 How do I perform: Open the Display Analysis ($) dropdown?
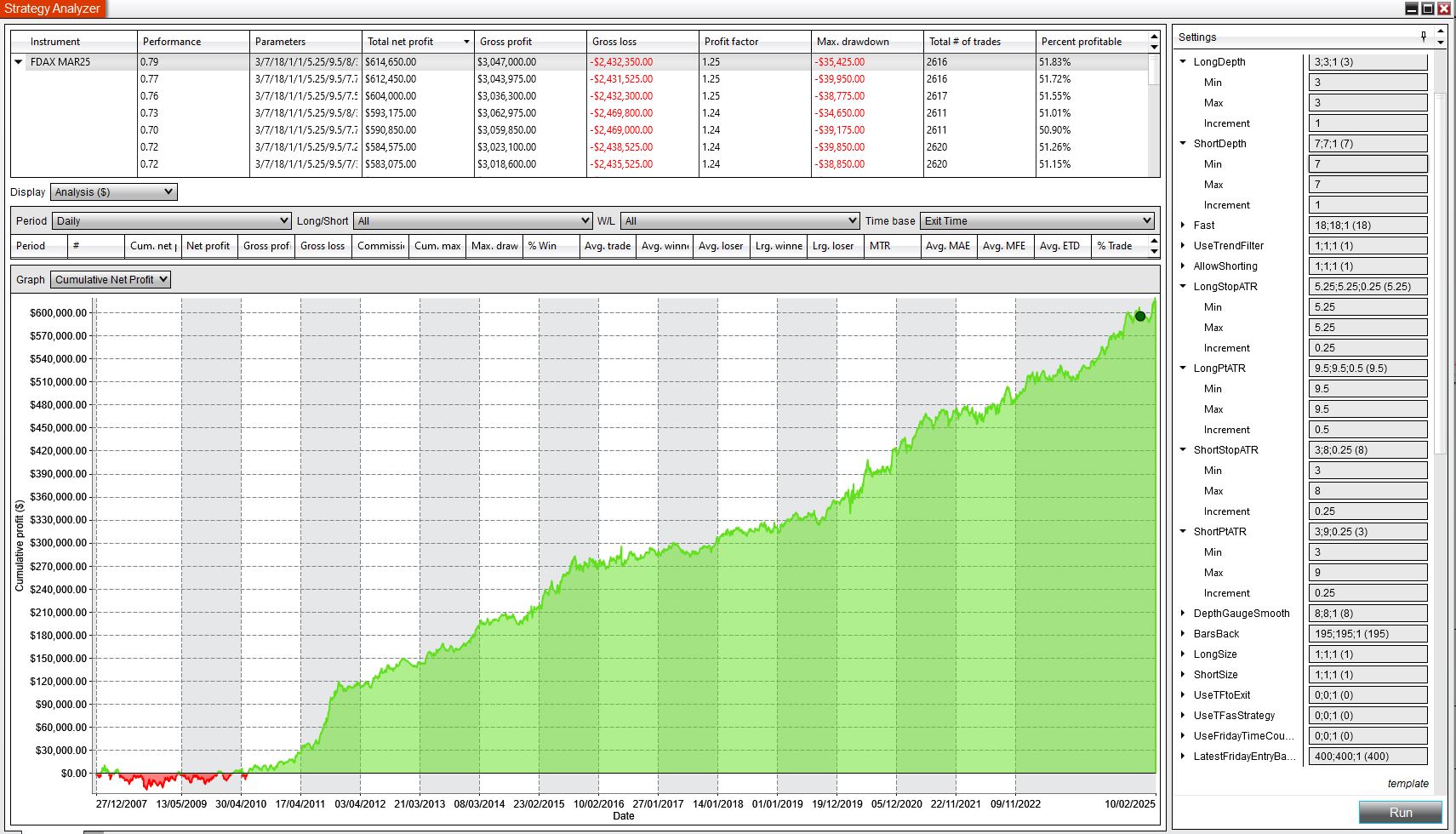[x=113, y=192]
